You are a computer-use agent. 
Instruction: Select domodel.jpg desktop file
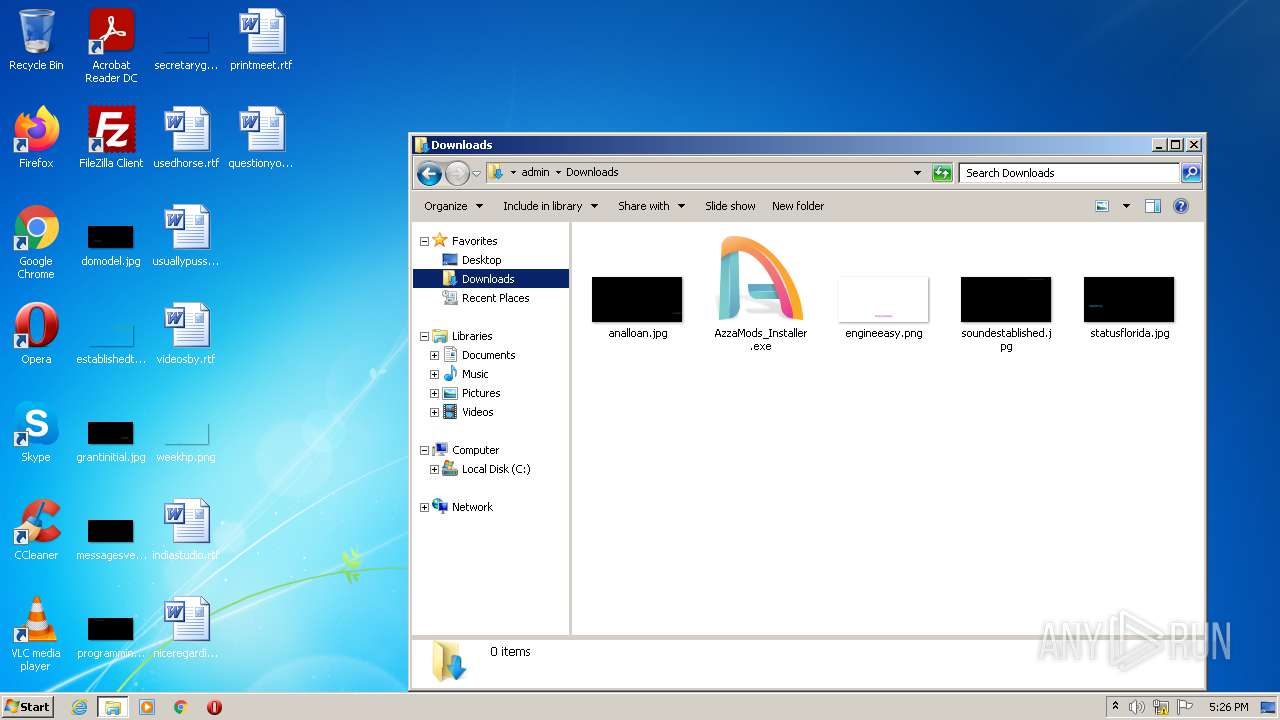coord(111,245)
